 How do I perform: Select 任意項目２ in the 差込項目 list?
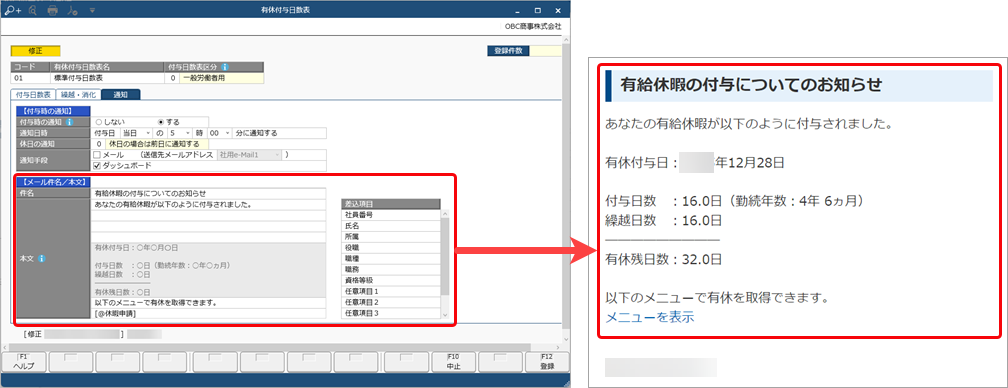[390, 302]
